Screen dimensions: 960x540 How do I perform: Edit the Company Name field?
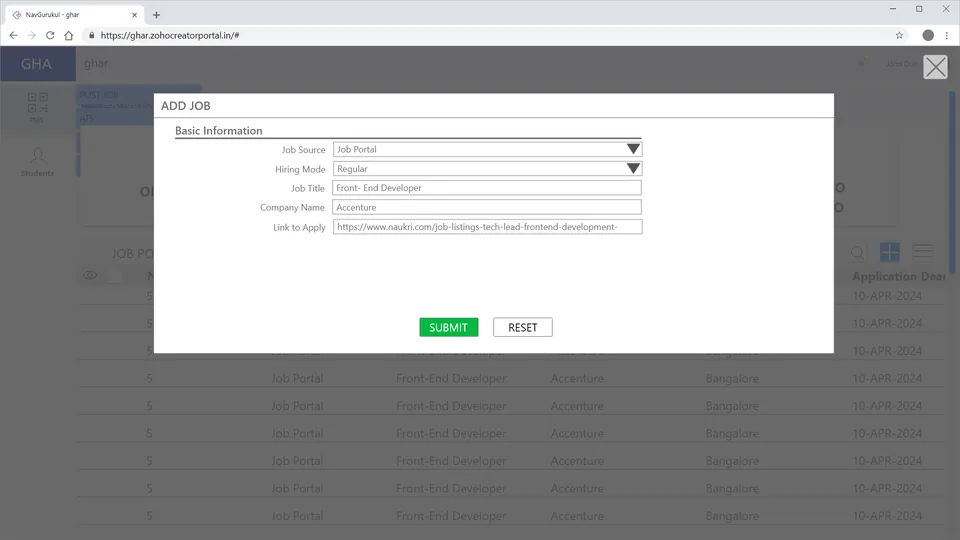[x=487, y=208]
